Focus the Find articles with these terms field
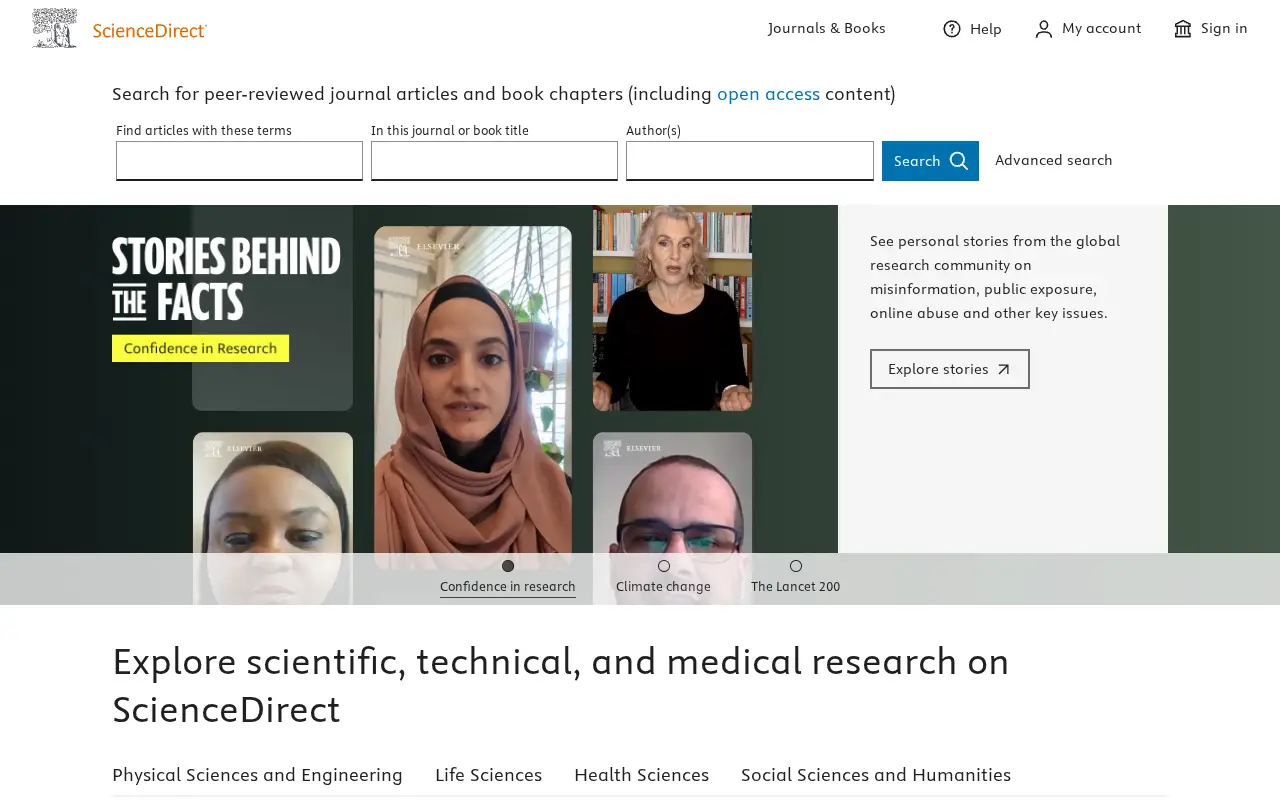The image size is (1280, 800). coord(239,161)
